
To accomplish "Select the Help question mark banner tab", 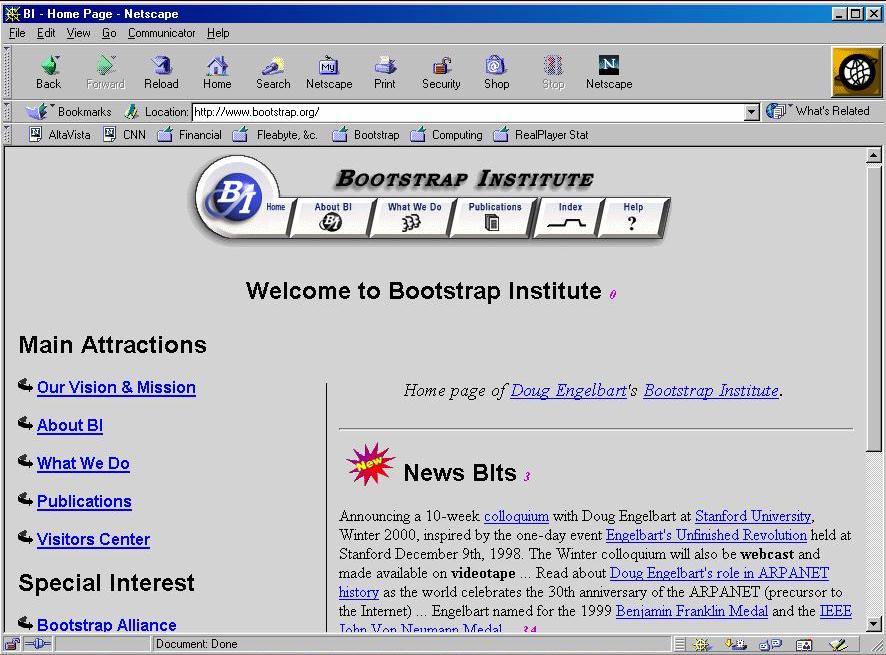I will click(633, 217).
